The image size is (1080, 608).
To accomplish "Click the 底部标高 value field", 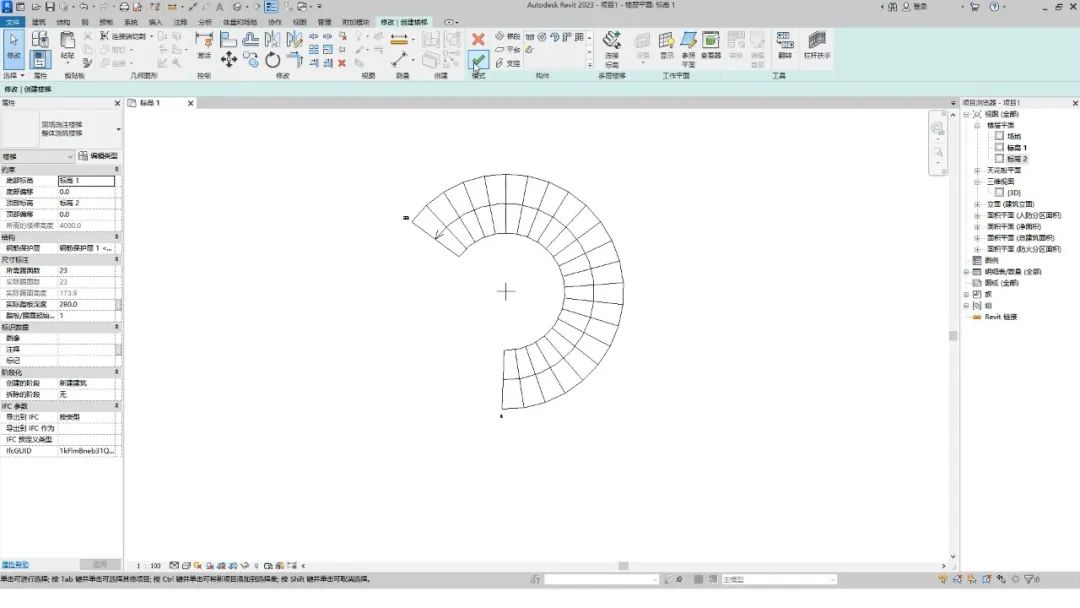I will [x=86, y=180].
